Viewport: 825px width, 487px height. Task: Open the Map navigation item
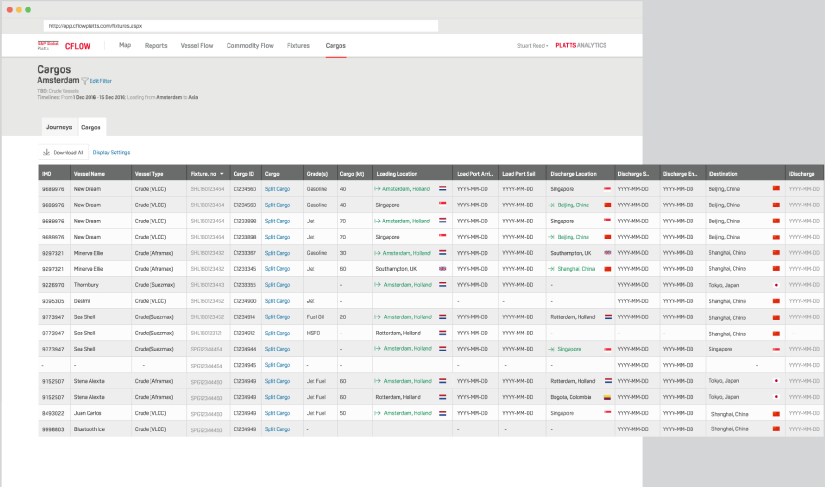point(125,45)
